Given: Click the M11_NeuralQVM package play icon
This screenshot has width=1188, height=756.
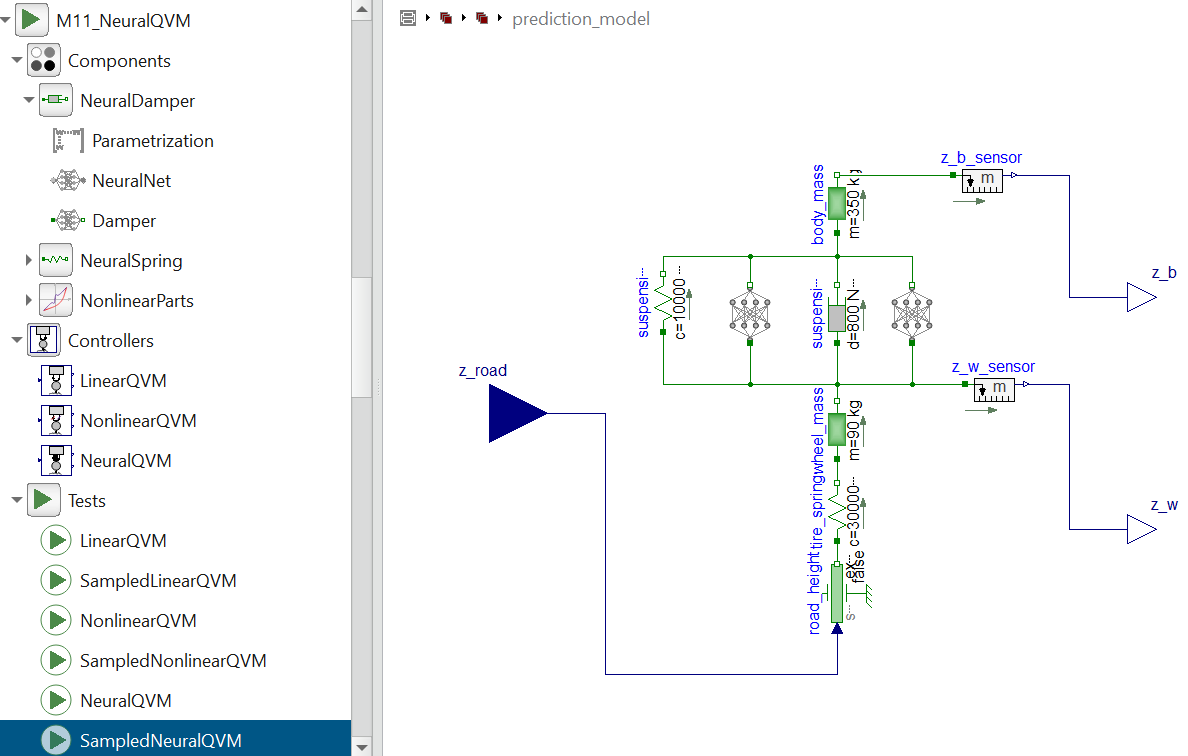Looking at the screenshot, I should [32, 20].
